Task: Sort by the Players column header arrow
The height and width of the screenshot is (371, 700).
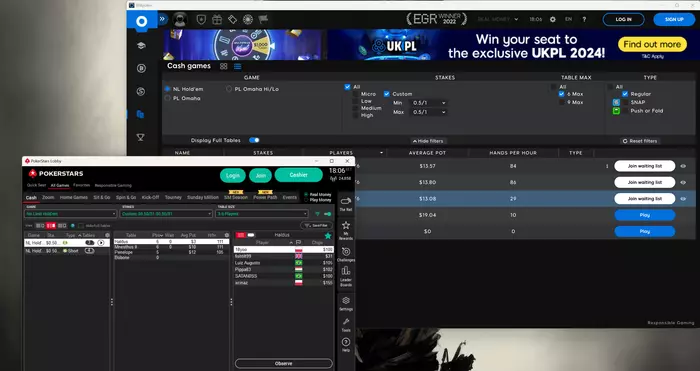Action: pyautogui.click(x=381, y=153)
